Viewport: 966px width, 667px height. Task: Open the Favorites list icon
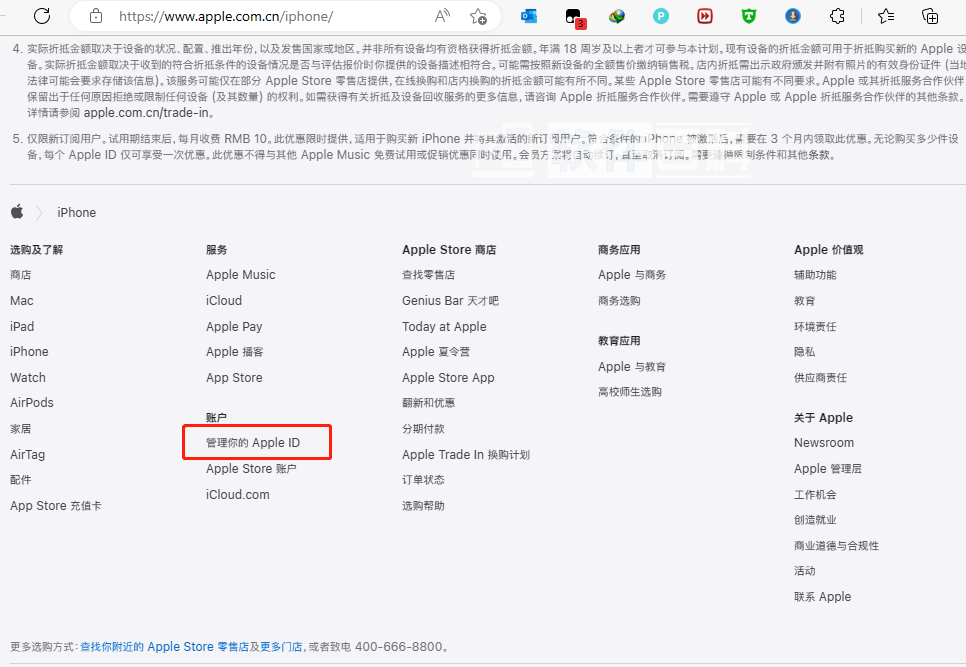click(x=886, y=16)
